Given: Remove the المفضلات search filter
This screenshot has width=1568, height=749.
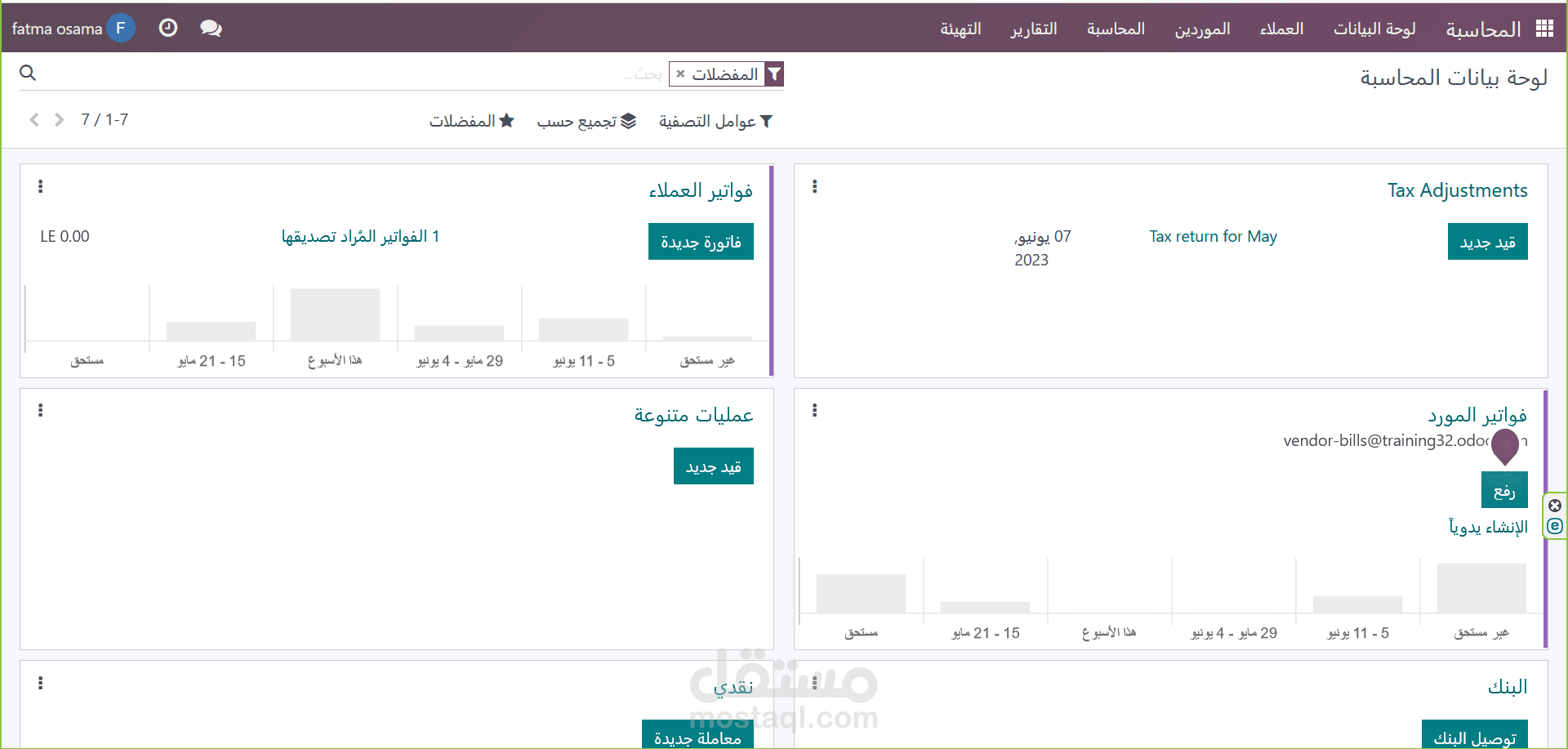Looking at the screenshot, I should 680,74.
